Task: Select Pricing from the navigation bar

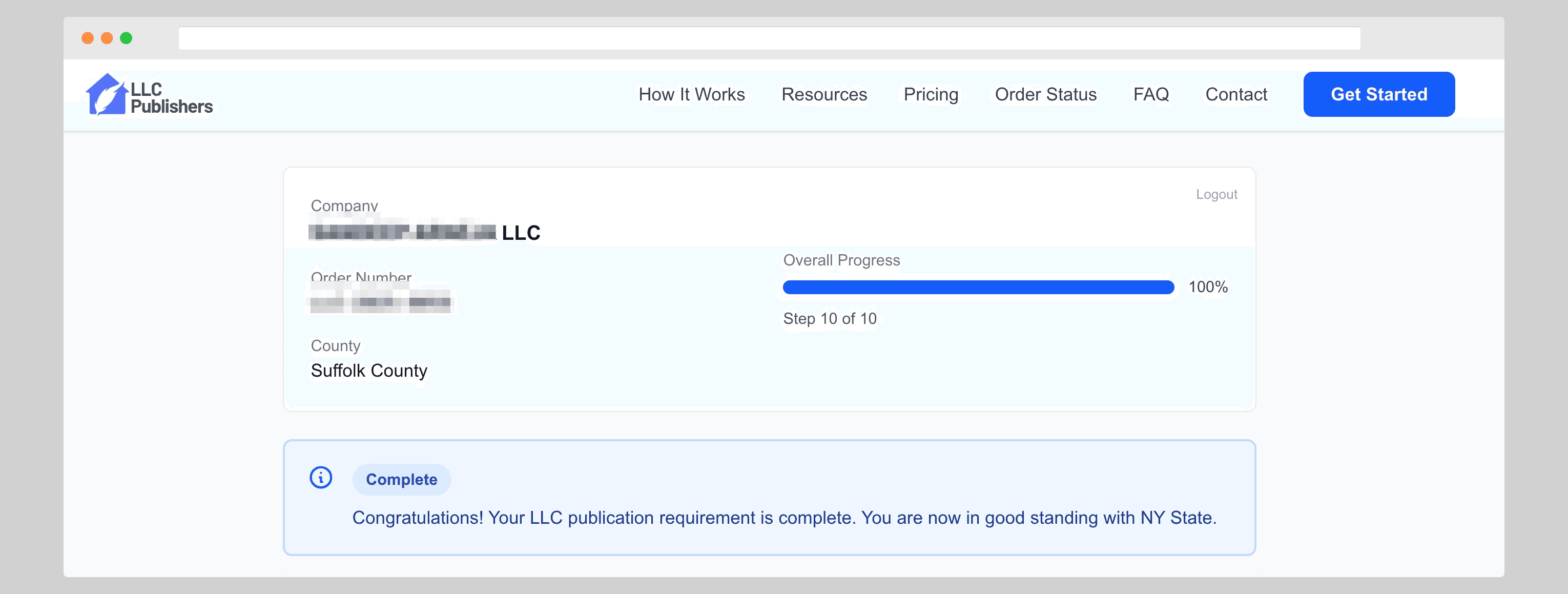Action: pos(931,94)
